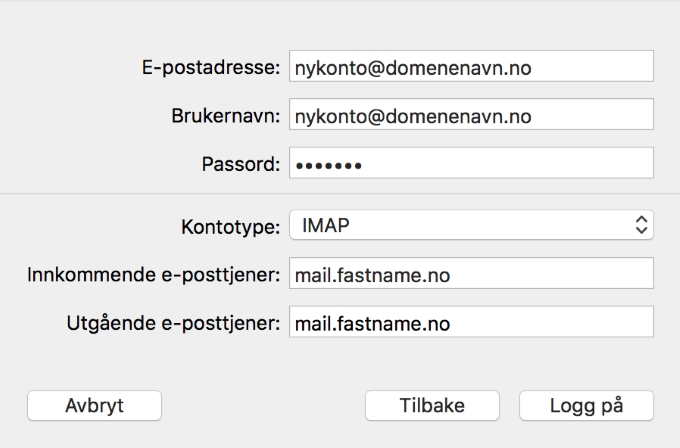
Task: Click the IMAP text in account type
Action: [x=326, y=226]
